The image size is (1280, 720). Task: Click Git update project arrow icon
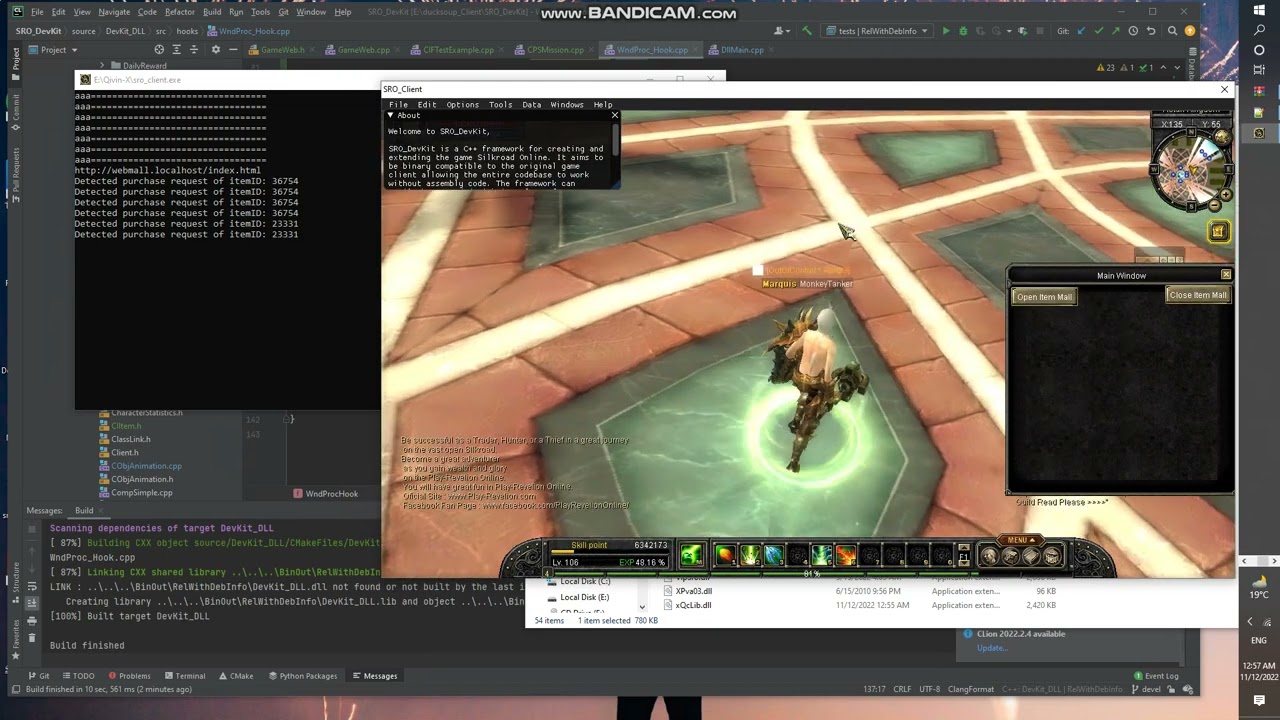click(1081, 31)
